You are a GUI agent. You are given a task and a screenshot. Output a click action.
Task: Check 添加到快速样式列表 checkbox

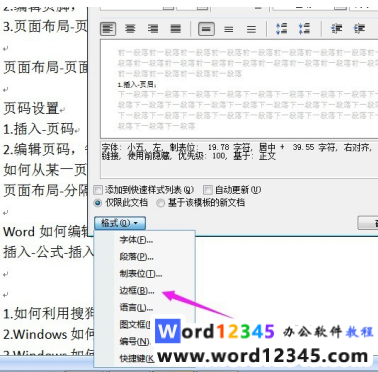tap(98, 190)
